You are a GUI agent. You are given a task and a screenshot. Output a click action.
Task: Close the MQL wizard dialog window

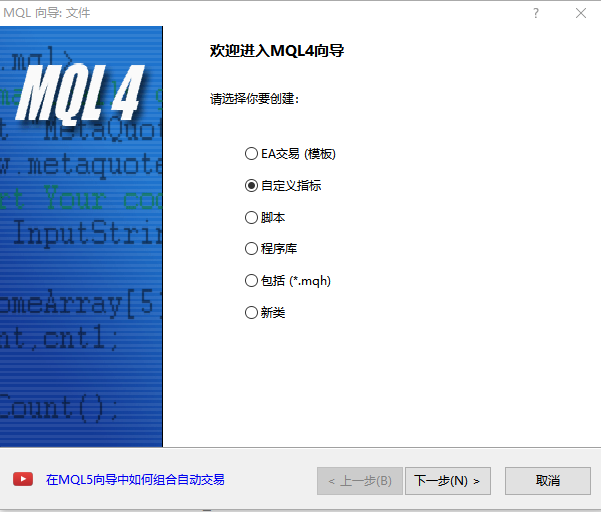[x=581, y=13]
